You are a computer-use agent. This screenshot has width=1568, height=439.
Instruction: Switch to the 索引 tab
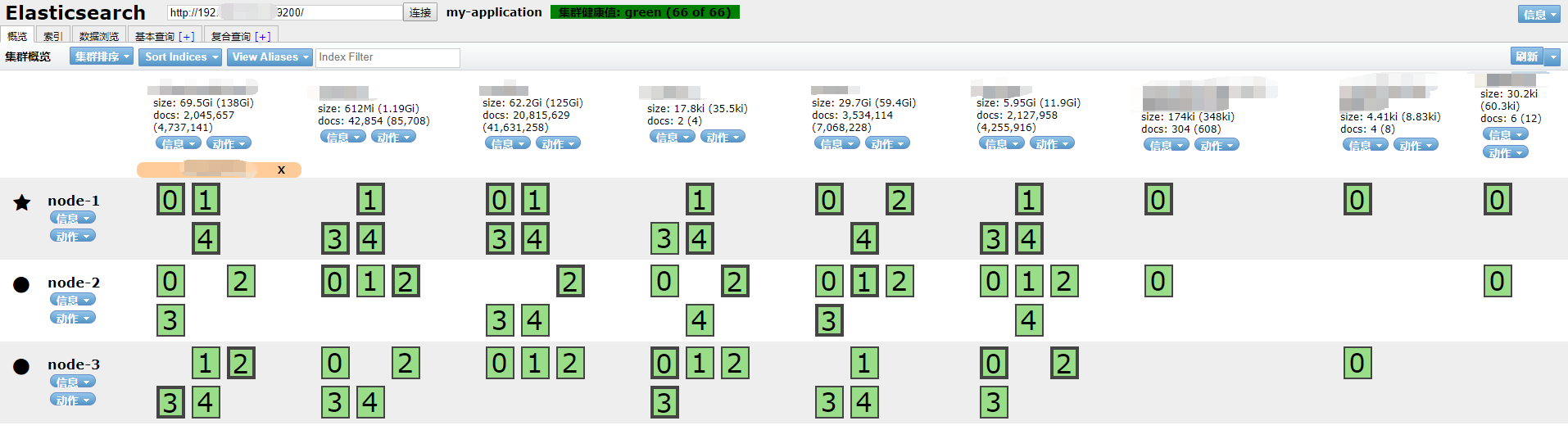tap(52, 36)
